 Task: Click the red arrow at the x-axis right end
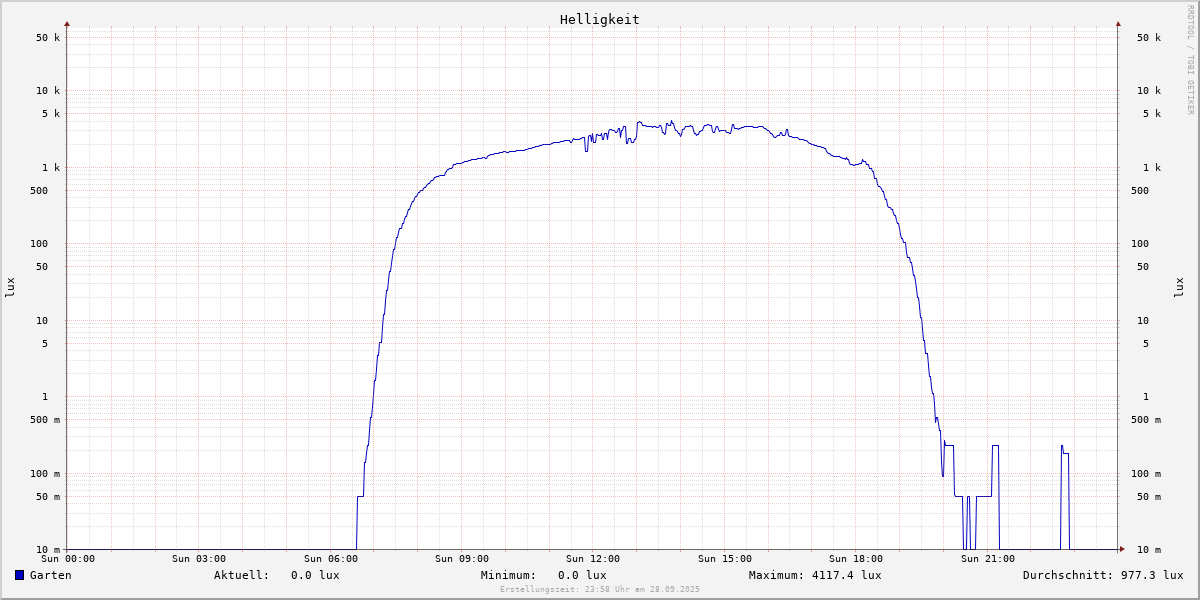tap(1122, 549)
